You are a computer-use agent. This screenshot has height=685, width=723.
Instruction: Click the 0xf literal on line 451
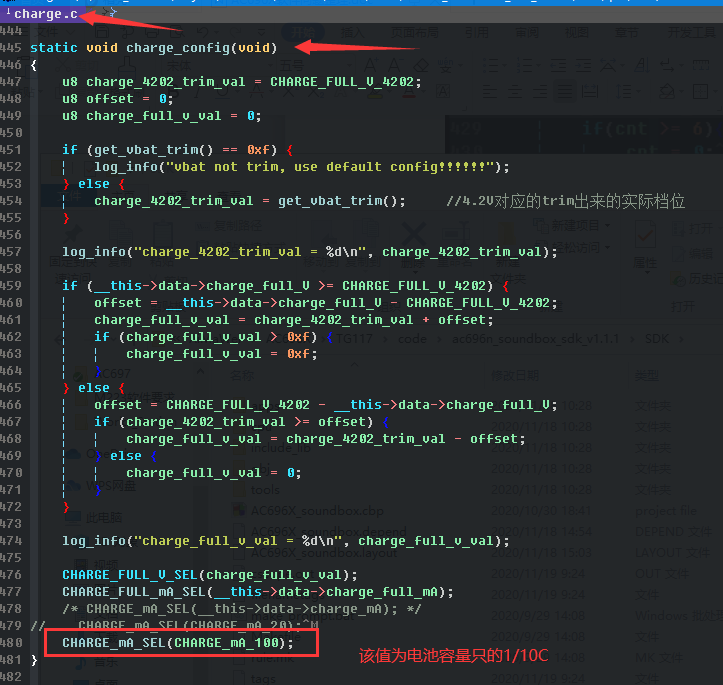click(x=258, y=150)
